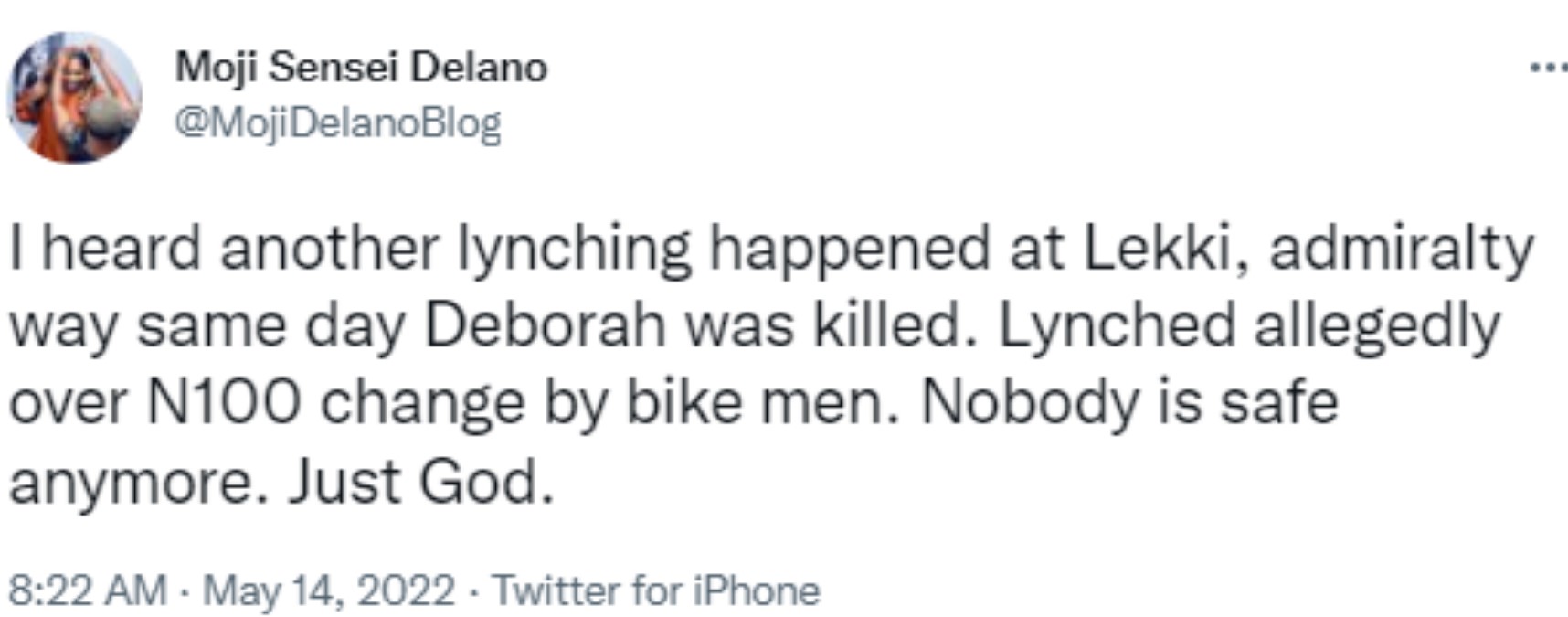Open the Twitter for iPhone source link
The height and width of the screenshot is (617, 1568).
point(656,590)
